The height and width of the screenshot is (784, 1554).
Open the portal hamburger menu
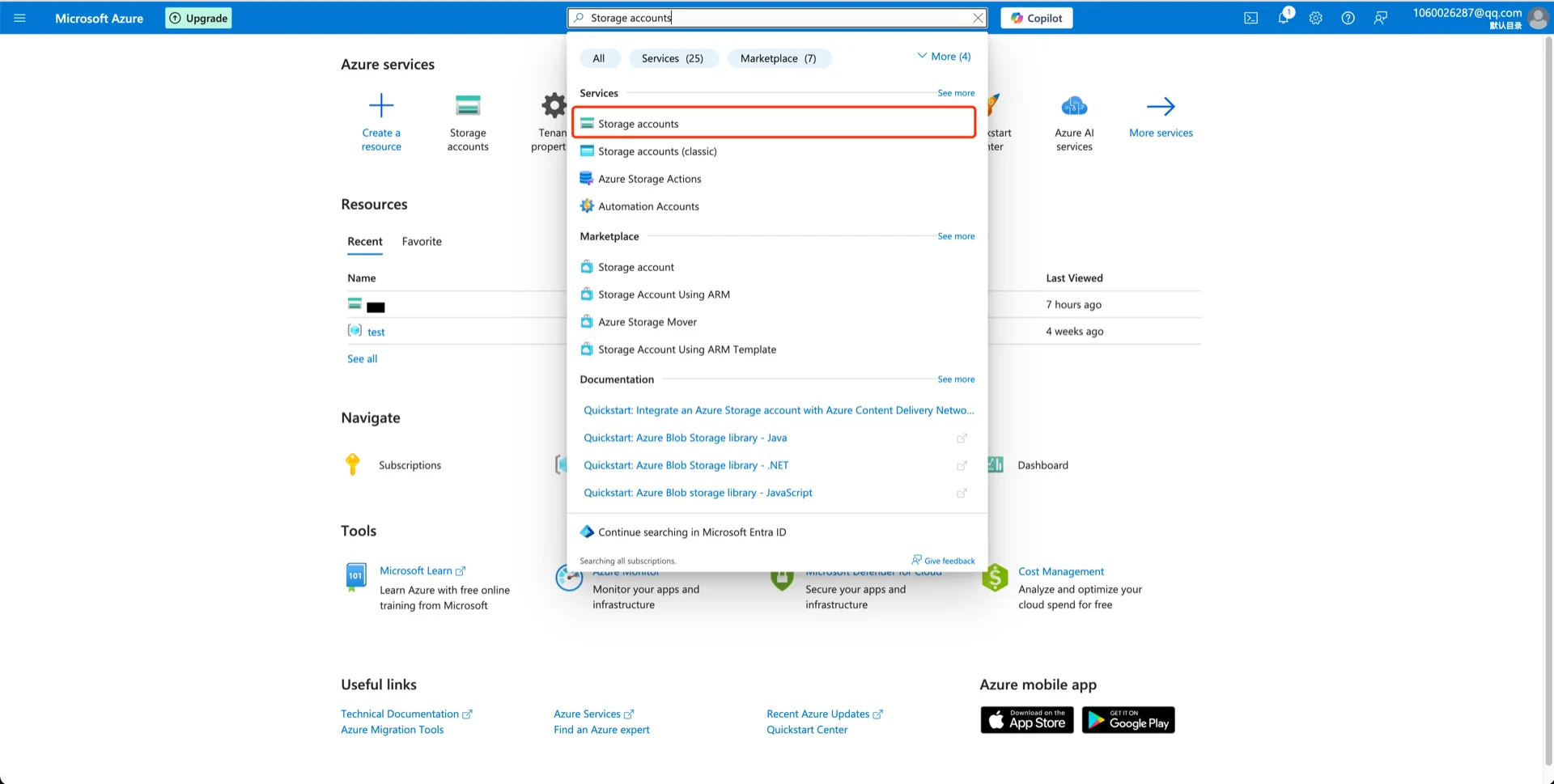[x=20, y=18]
